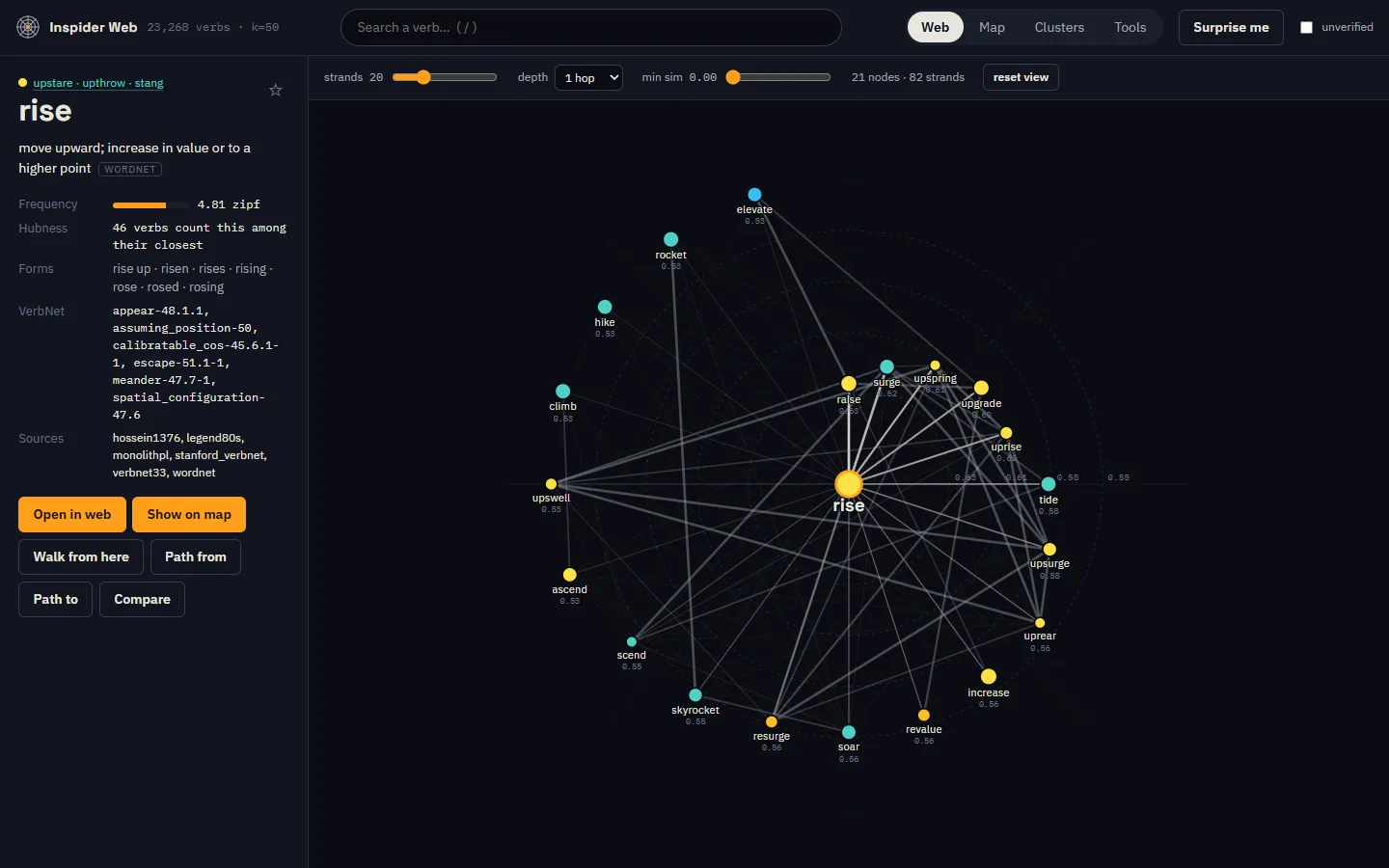1389x868 pixels.
Task: Switch to the Web tab
Action: pos(935,27)
